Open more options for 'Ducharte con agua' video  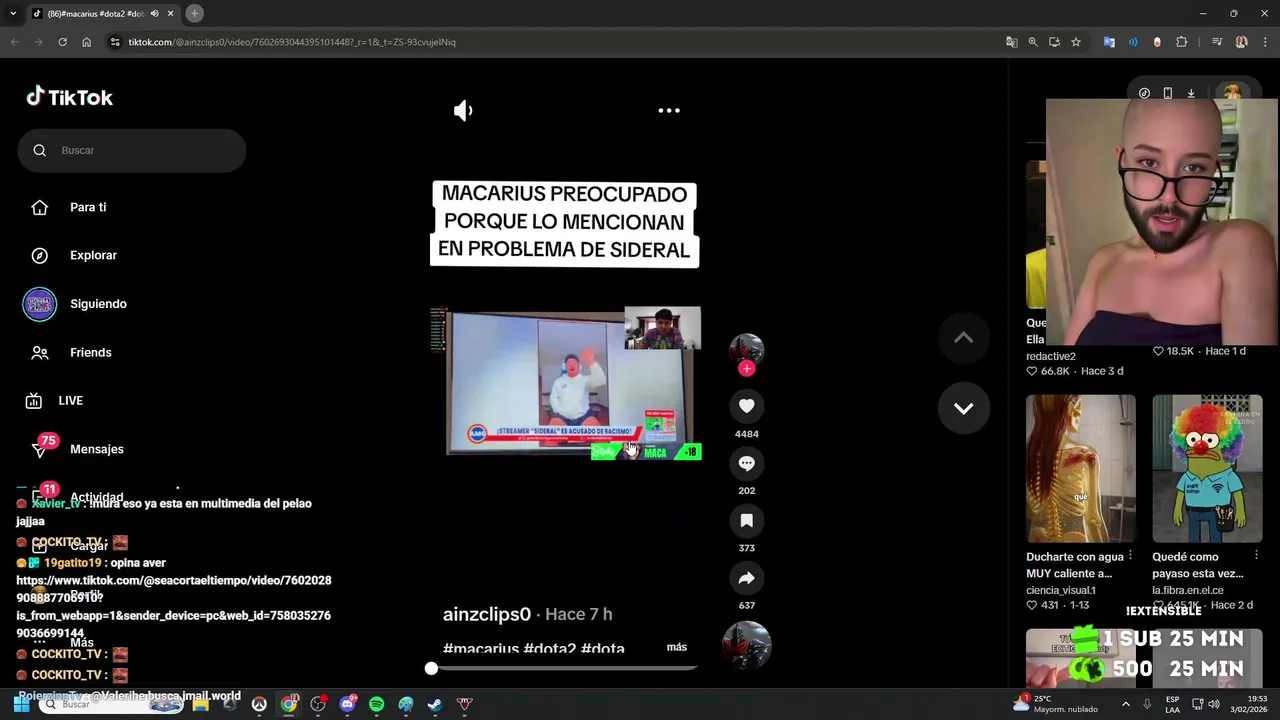[x=1130, y=555]
